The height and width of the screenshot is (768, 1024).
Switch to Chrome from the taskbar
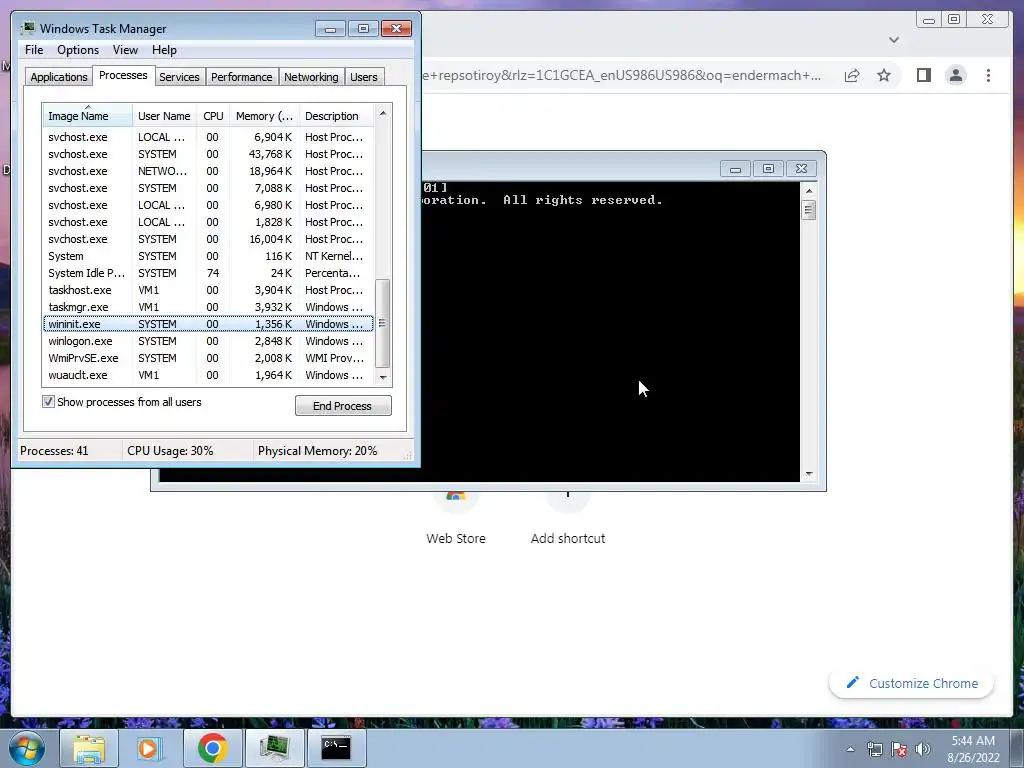tap(212, 748)
